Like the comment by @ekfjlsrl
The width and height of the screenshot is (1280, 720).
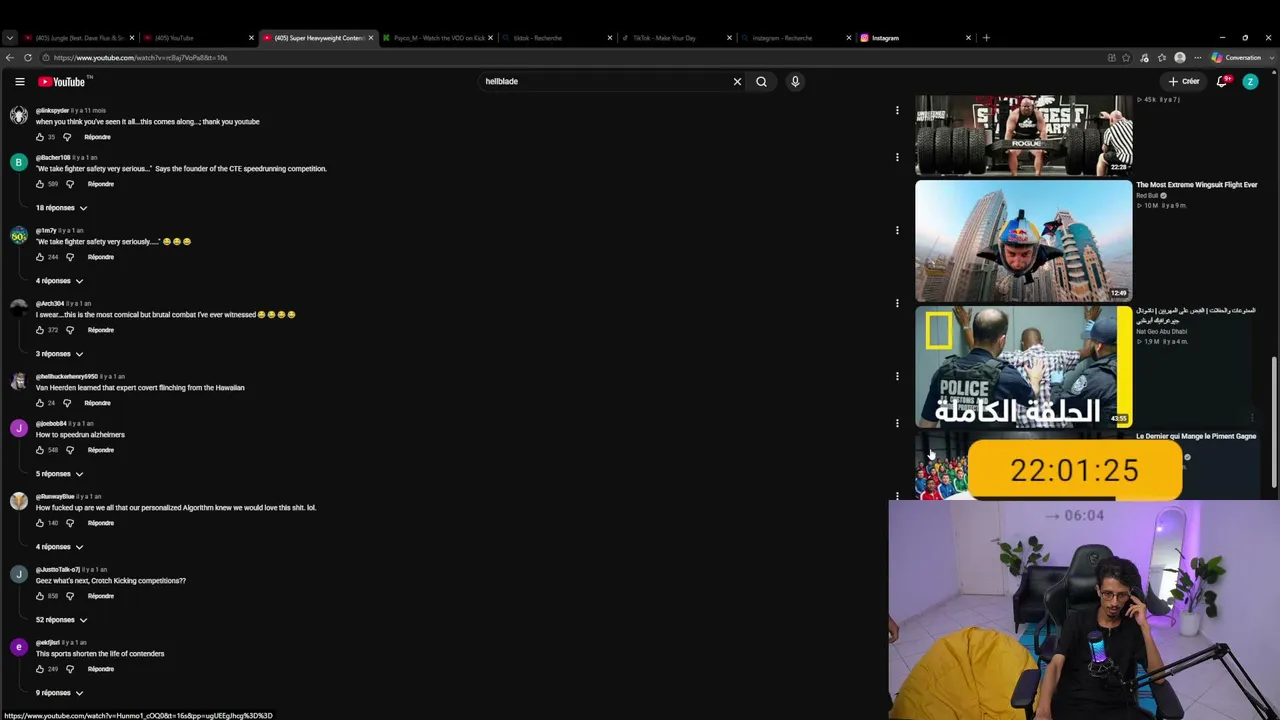coord(40,669)
